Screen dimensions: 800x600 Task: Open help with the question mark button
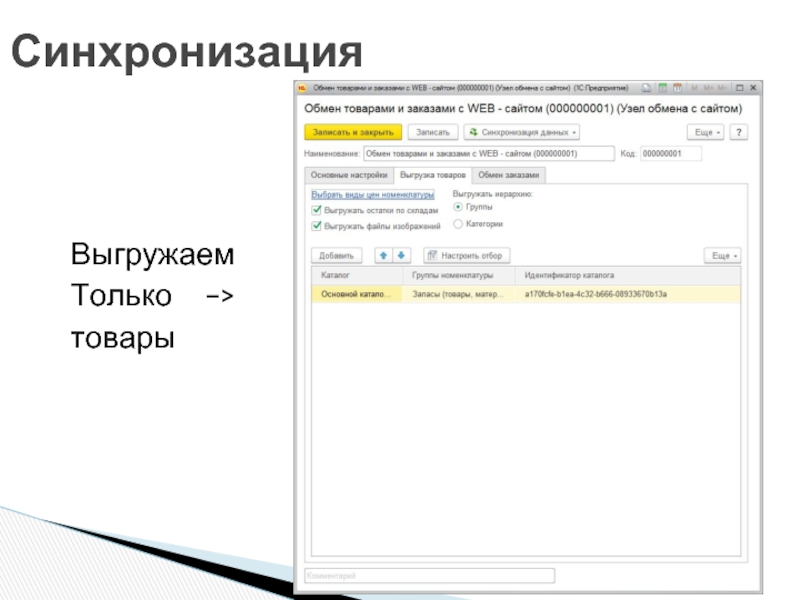(738, 132)
